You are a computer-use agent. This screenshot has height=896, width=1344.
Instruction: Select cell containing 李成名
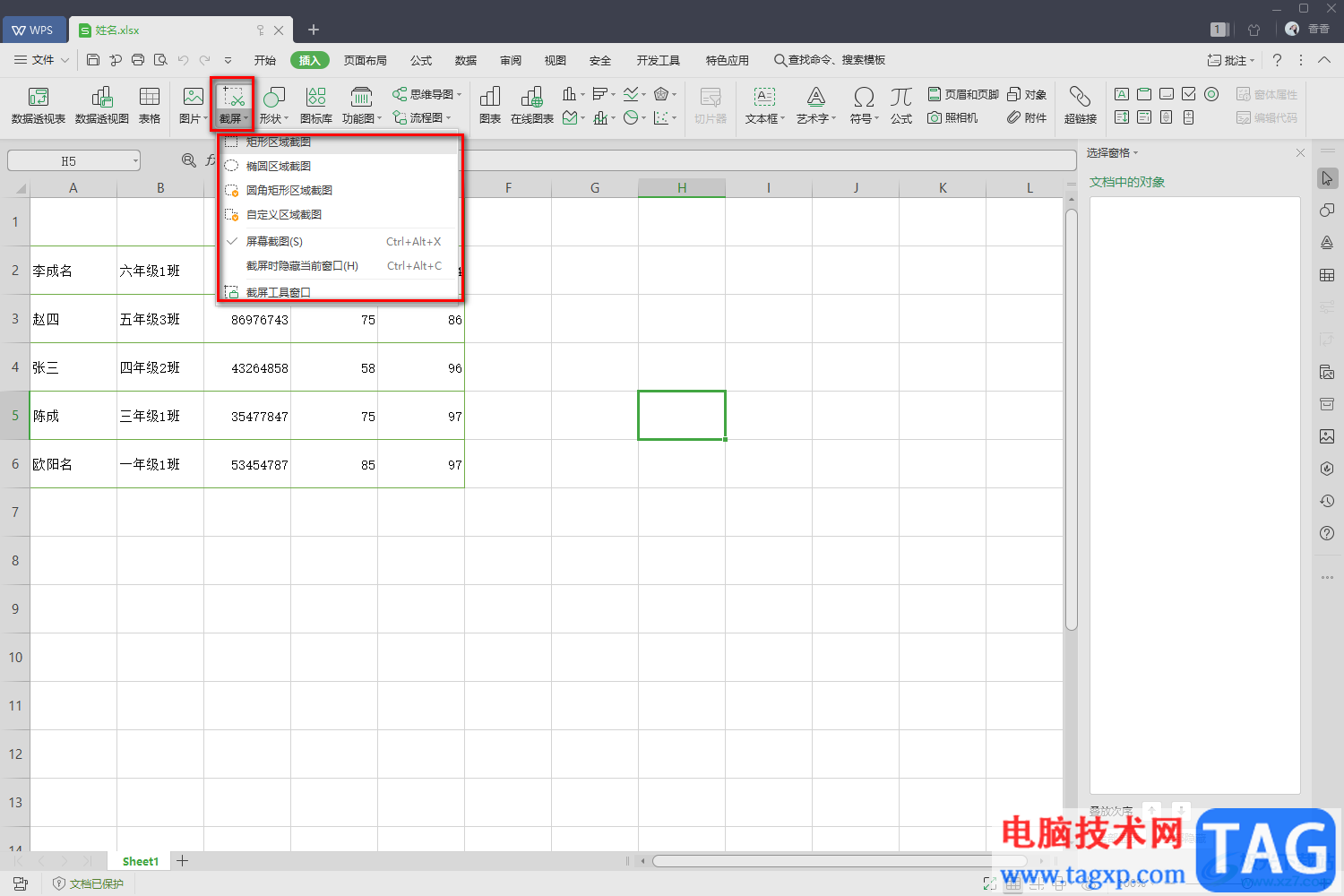[x=73, y=271]
